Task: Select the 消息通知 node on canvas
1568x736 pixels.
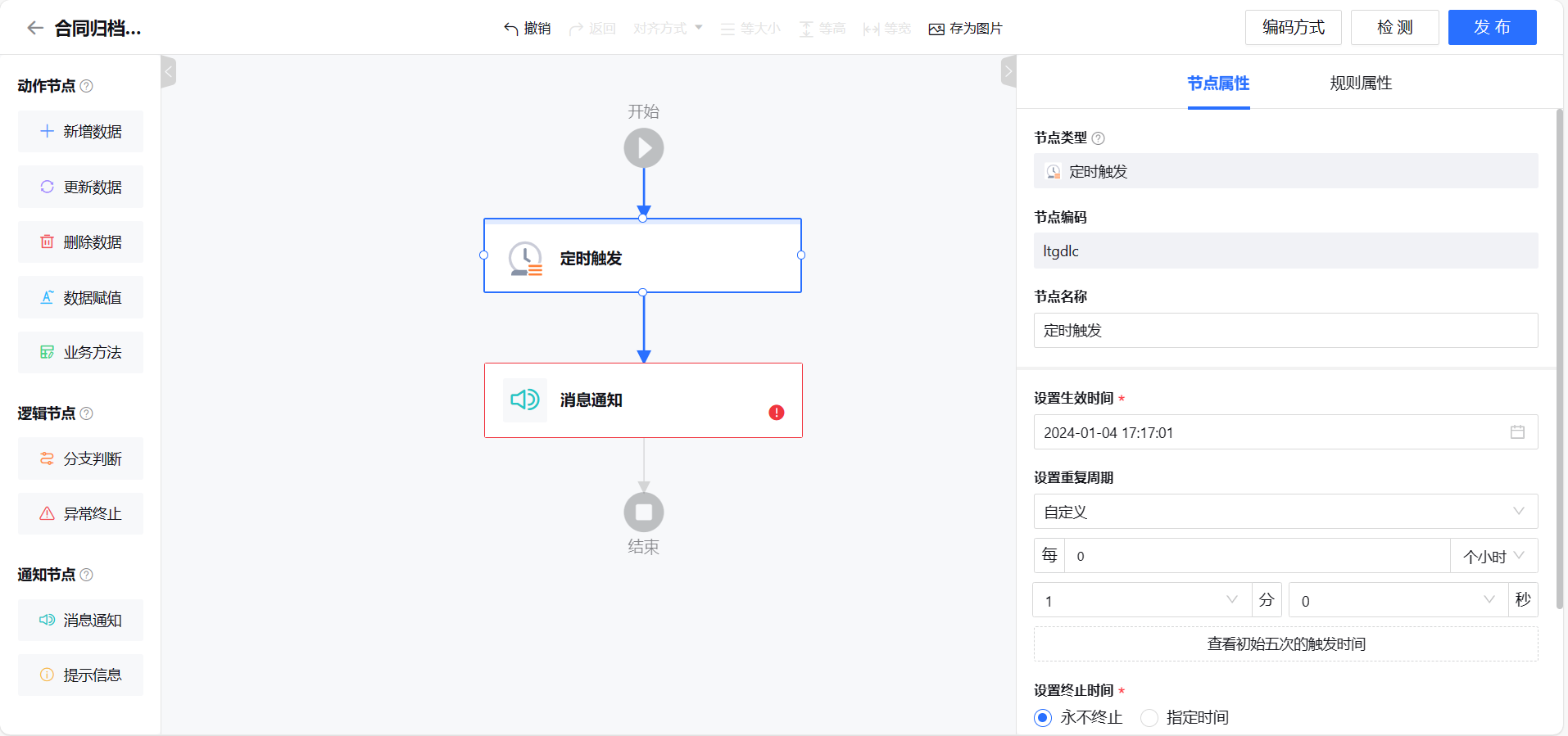Action: tap(643, 400)
